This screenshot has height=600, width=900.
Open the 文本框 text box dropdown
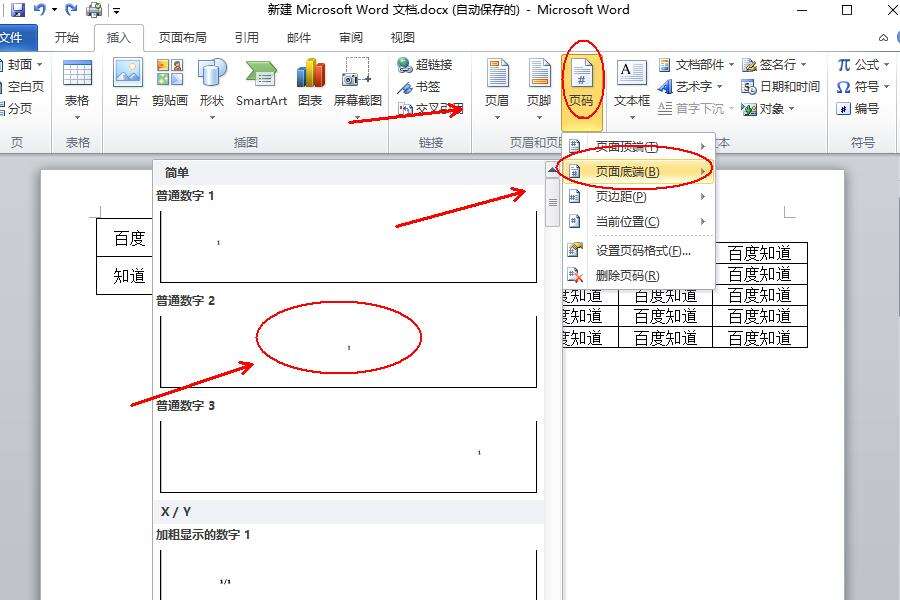pyautogui.click(x=632, y=89)
